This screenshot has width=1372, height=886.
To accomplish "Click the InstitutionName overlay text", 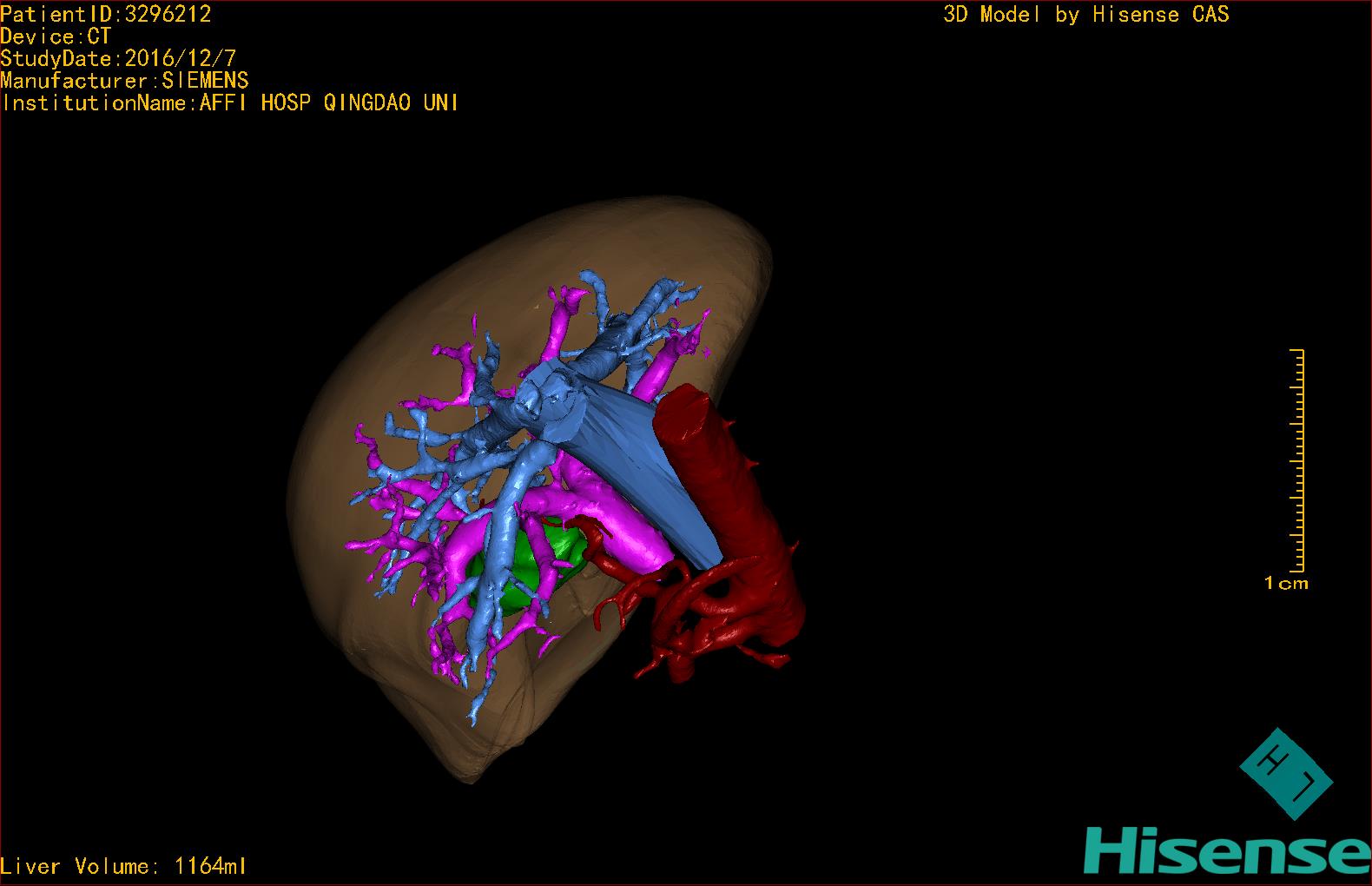I will (230, 103).
